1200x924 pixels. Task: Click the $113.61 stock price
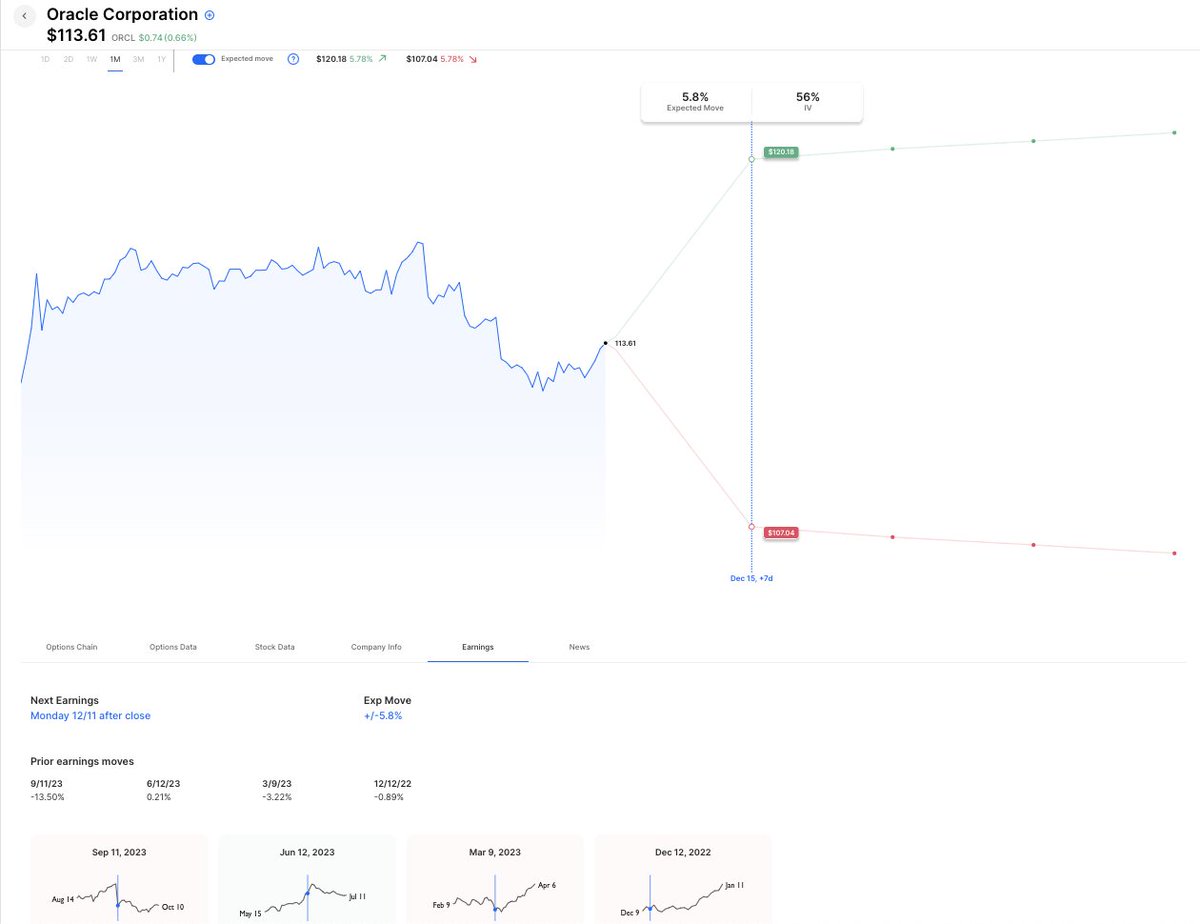coord(76,36)
